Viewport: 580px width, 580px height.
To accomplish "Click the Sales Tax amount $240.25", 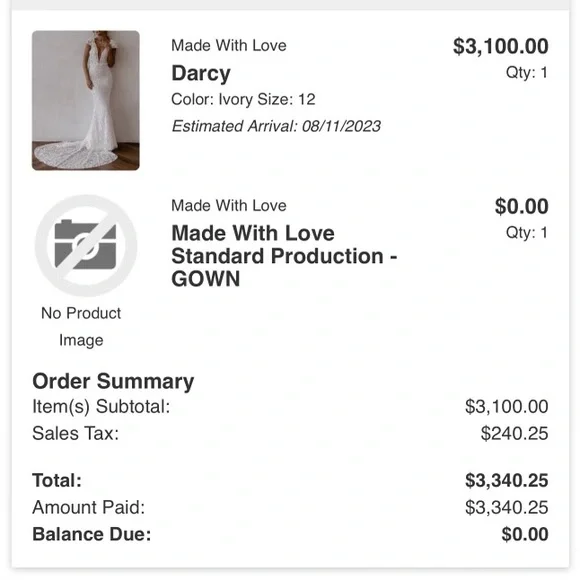I will click(514, 434).
